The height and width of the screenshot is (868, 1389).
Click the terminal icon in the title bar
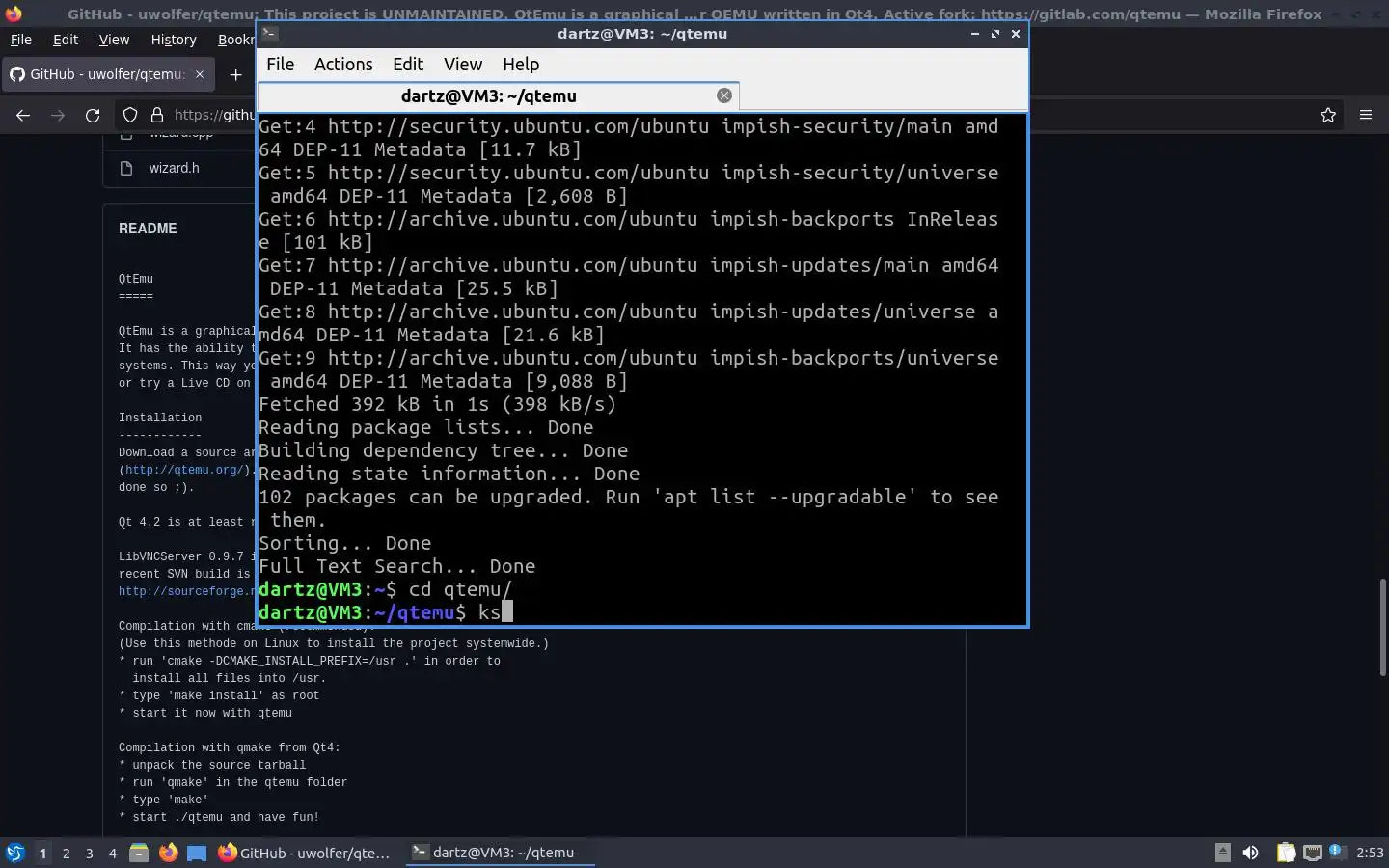click(x=270, y=34)
